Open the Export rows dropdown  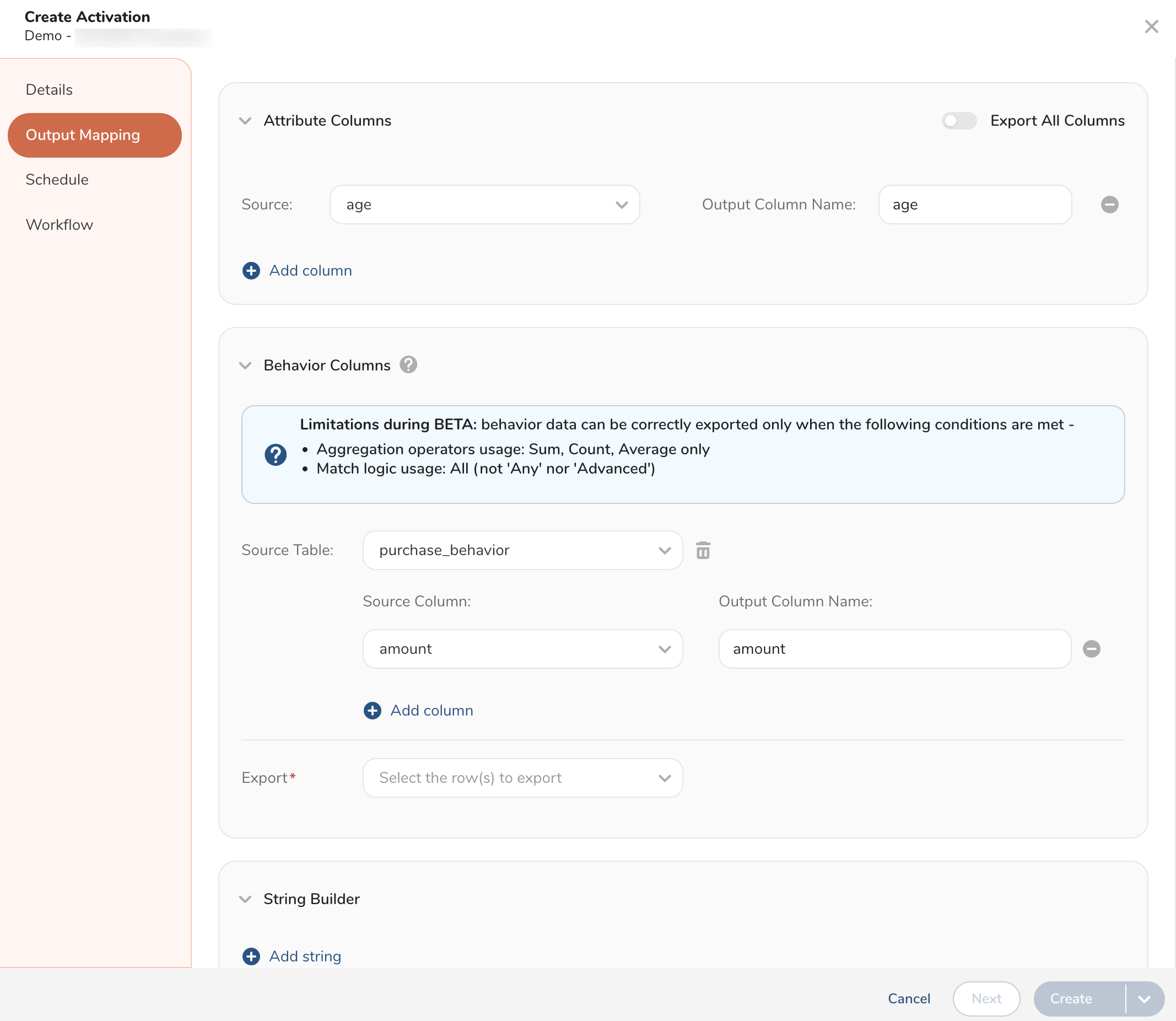coord(522,778)
